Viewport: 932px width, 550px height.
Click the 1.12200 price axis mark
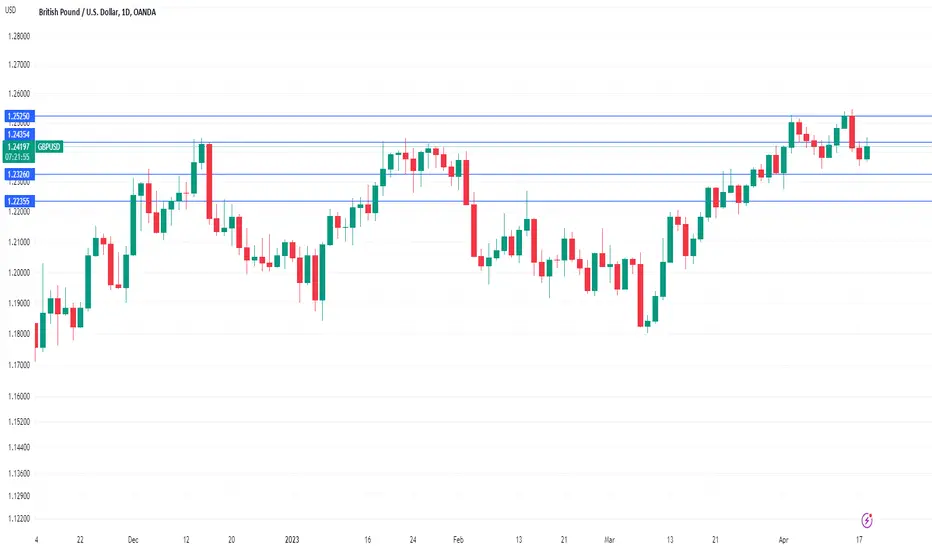(18, 519)
